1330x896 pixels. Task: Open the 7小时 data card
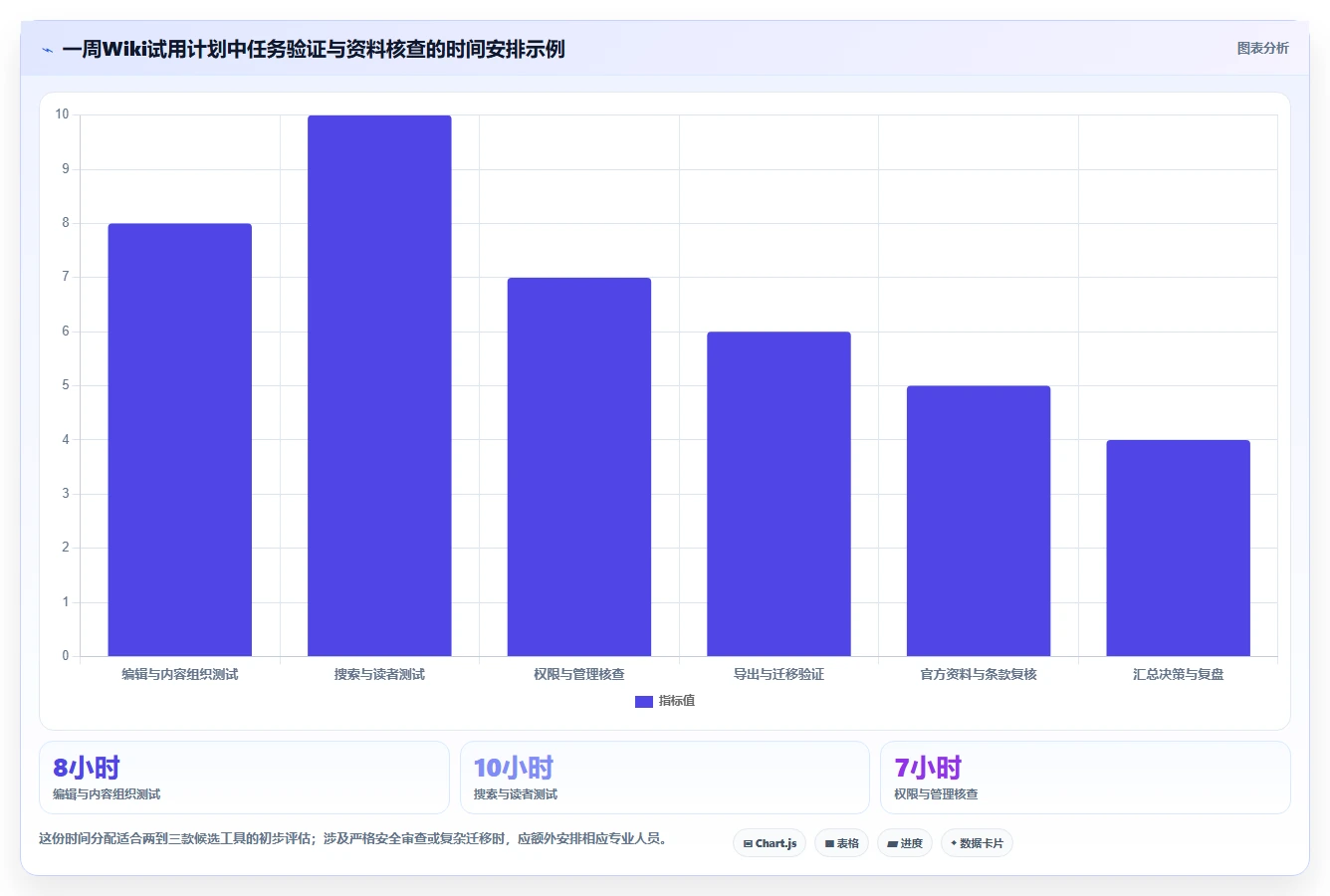click(1085, 778)
